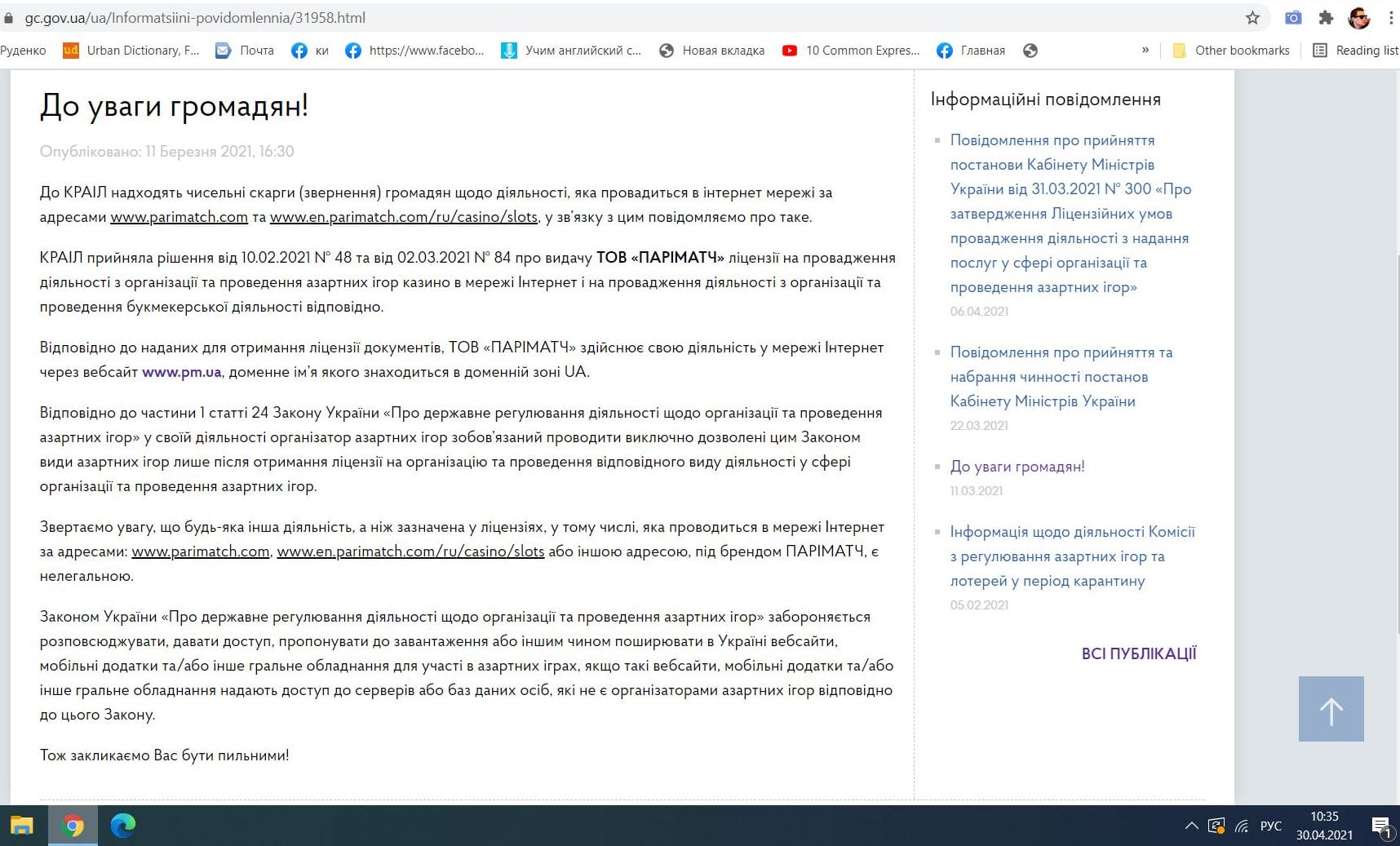Click the address bar URL field
Image resolution: width=1400 pixels, height=846 pixels.
(571, 18)
